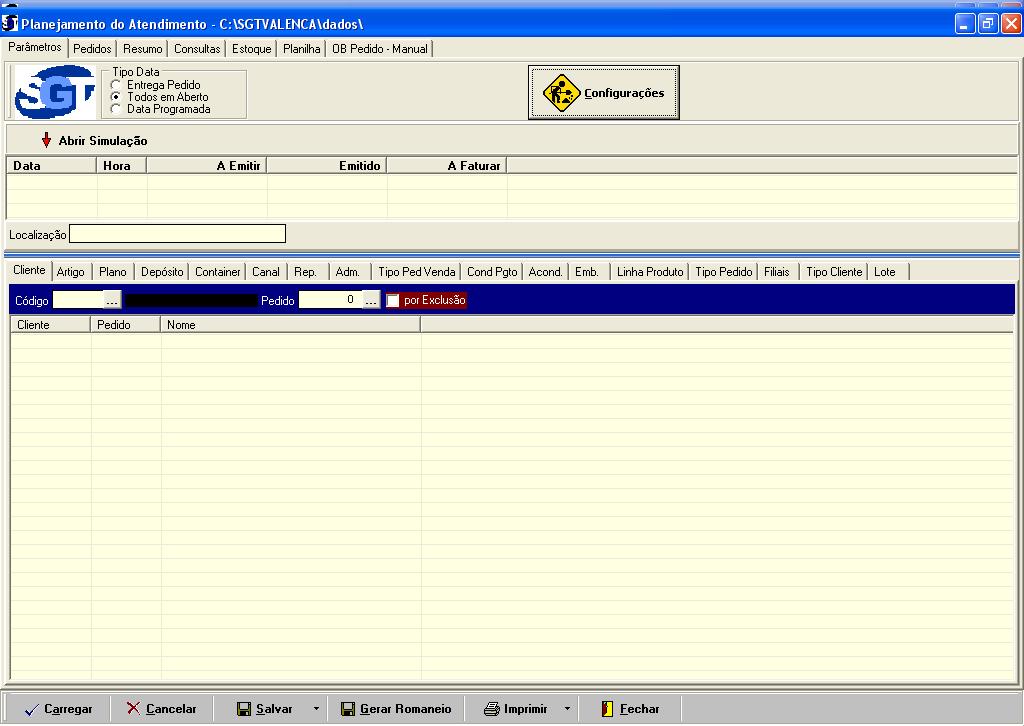Click the Nome column header
1024x726 pixels.
click(290, 325)
